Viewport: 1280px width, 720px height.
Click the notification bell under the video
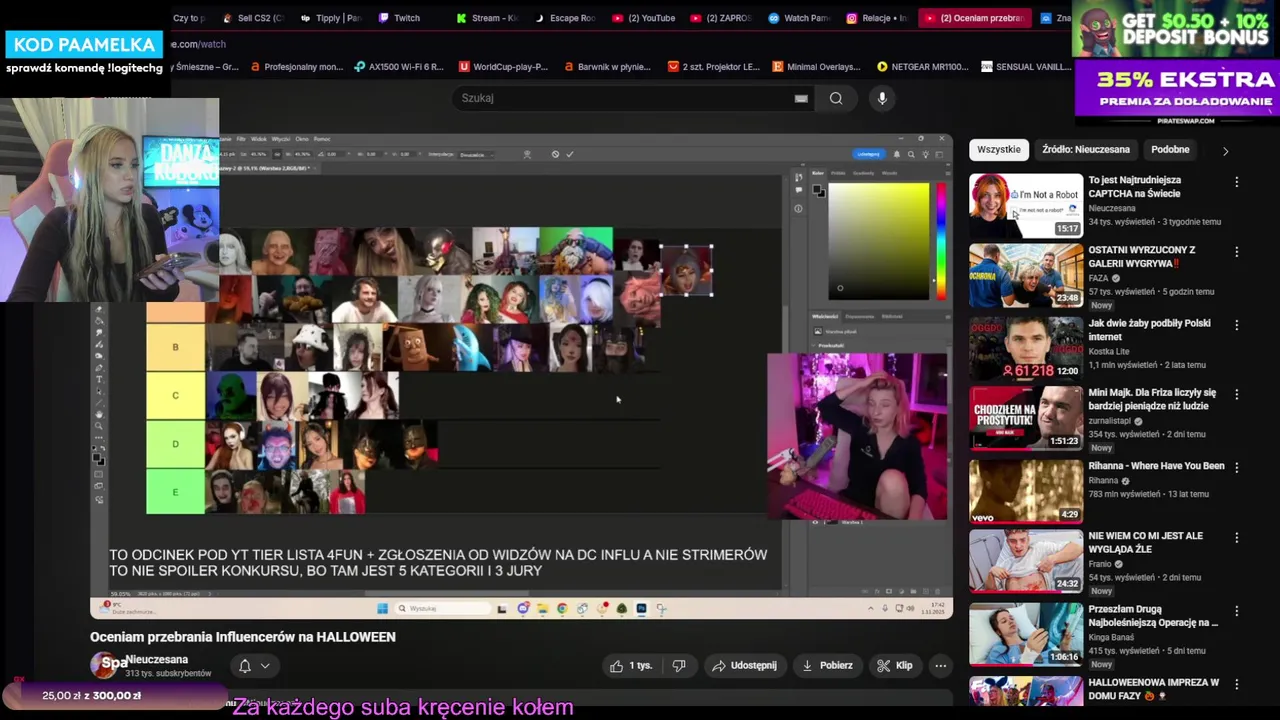click(244, 665)
